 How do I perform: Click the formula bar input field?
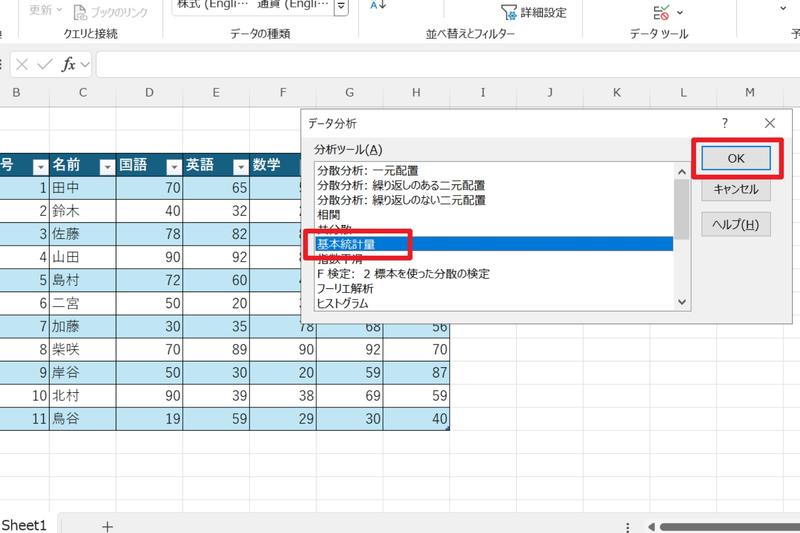click(448, 65)
